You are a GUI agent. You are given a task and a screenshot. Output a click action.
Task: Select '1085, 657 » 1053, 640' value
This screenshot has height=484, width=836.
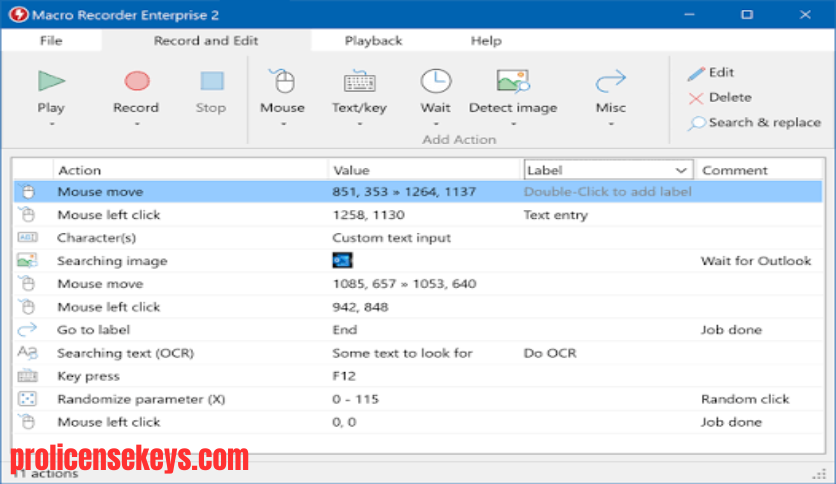[x=404, y=284]
